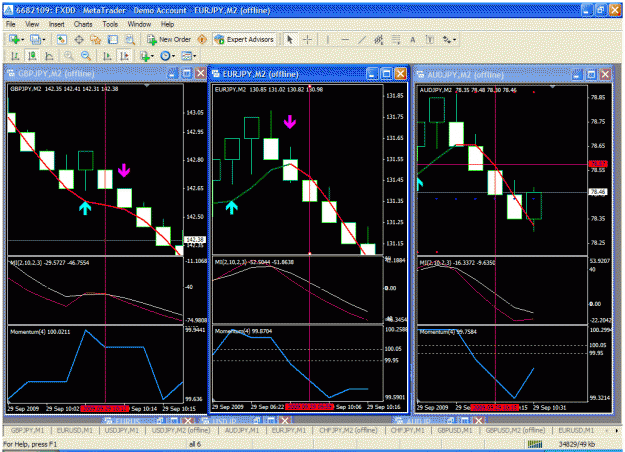Click the '34829/49 kb' status text
This screenshot has width=625, height=452.
(x=577, y=444)
